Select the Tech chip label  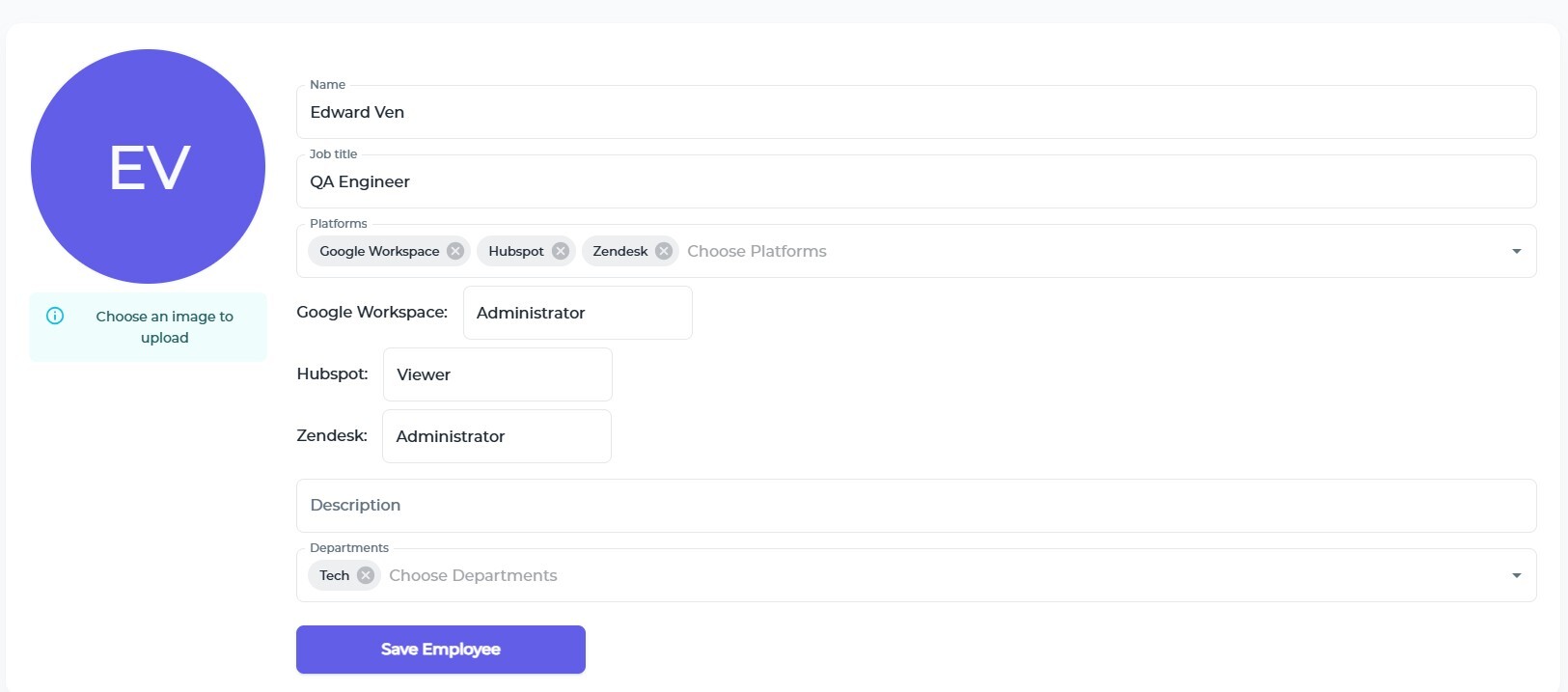(x=334, y=575)
